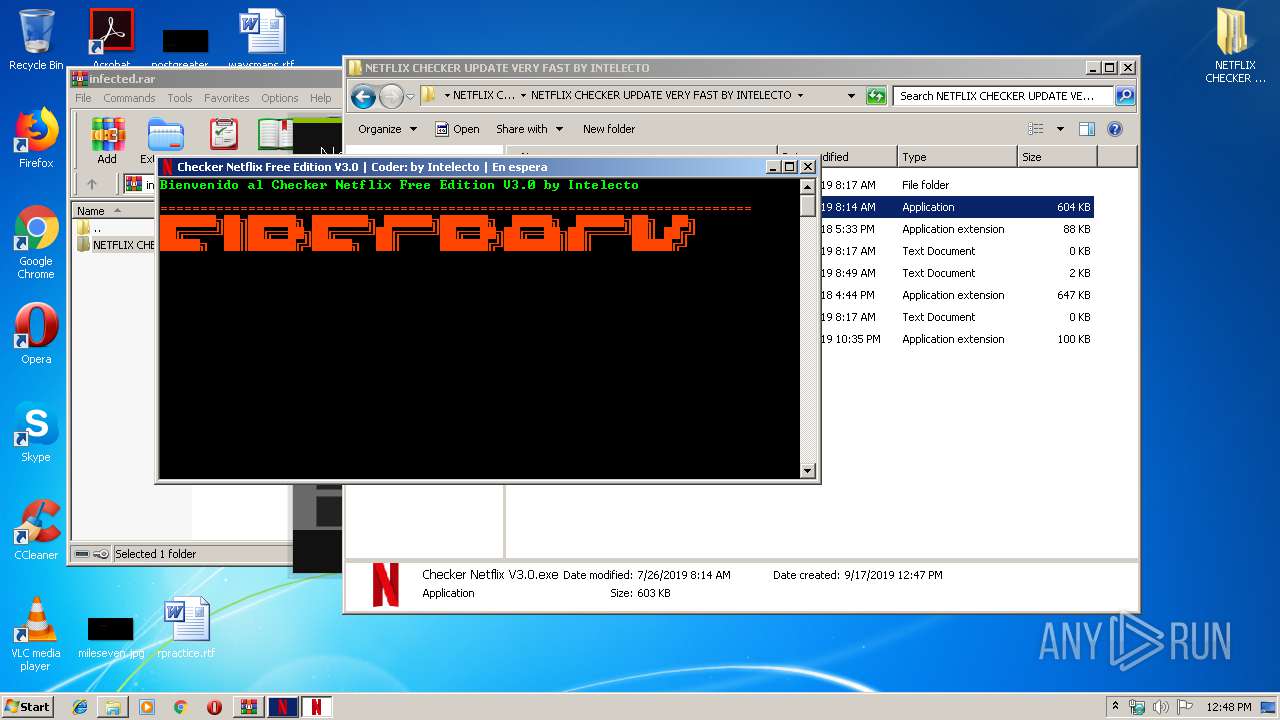Select the NETFLIX CHE folder row in WinRAR

(x=116, y=245)
